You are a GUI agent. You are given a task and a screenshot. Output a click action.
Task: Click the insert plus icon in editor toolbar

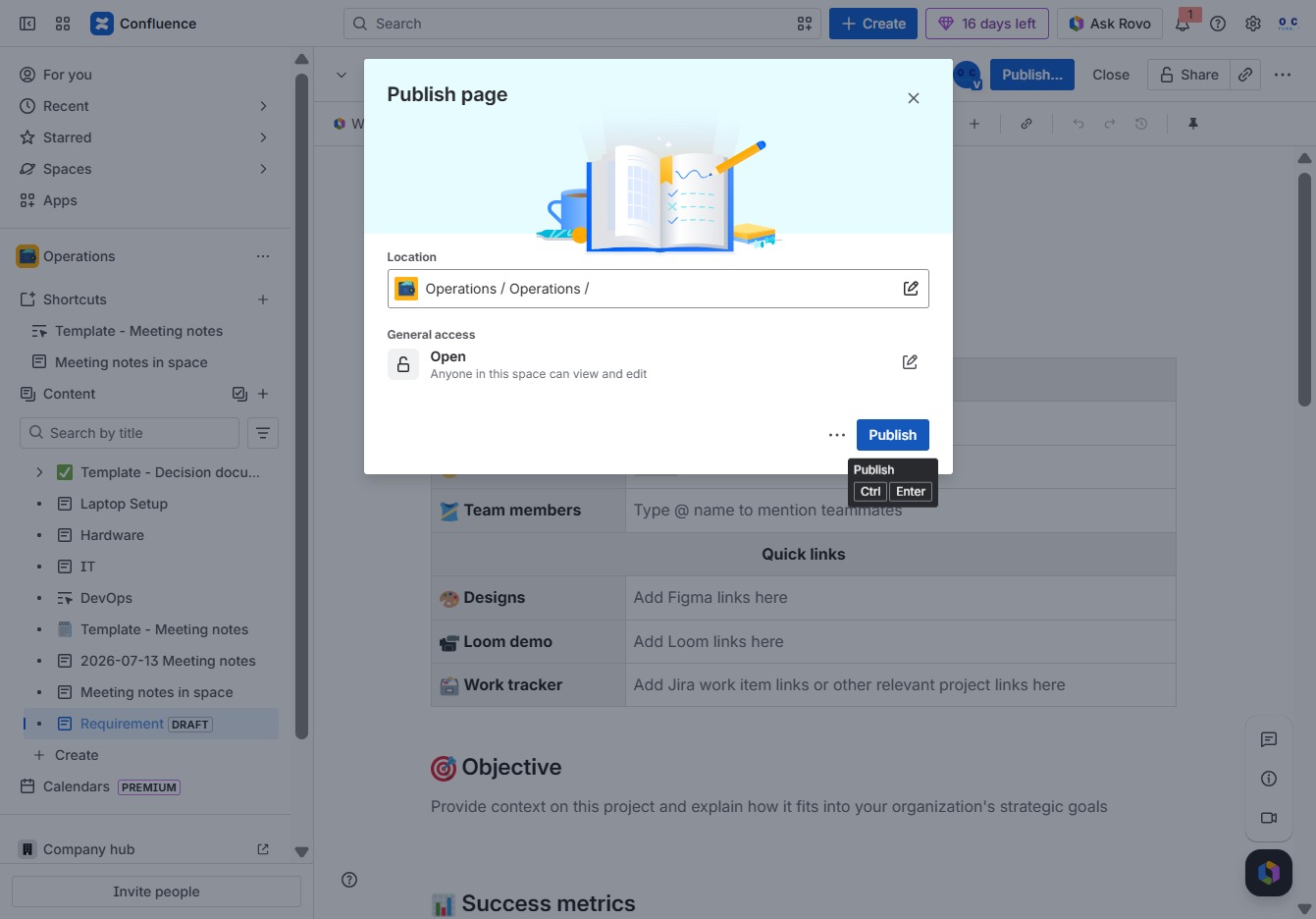(x=974, y=124)
